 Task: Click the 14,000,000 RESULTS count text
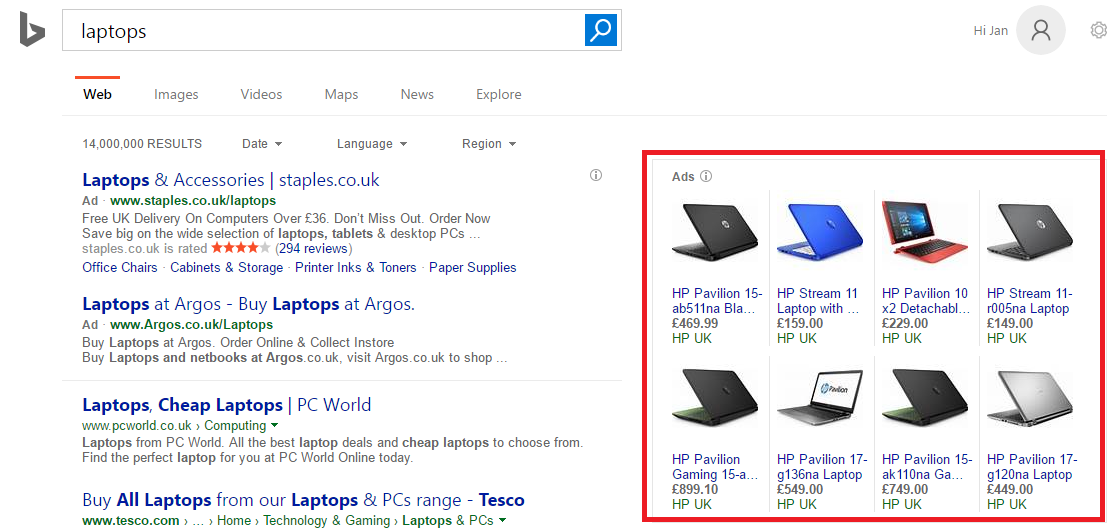[142, 143]
